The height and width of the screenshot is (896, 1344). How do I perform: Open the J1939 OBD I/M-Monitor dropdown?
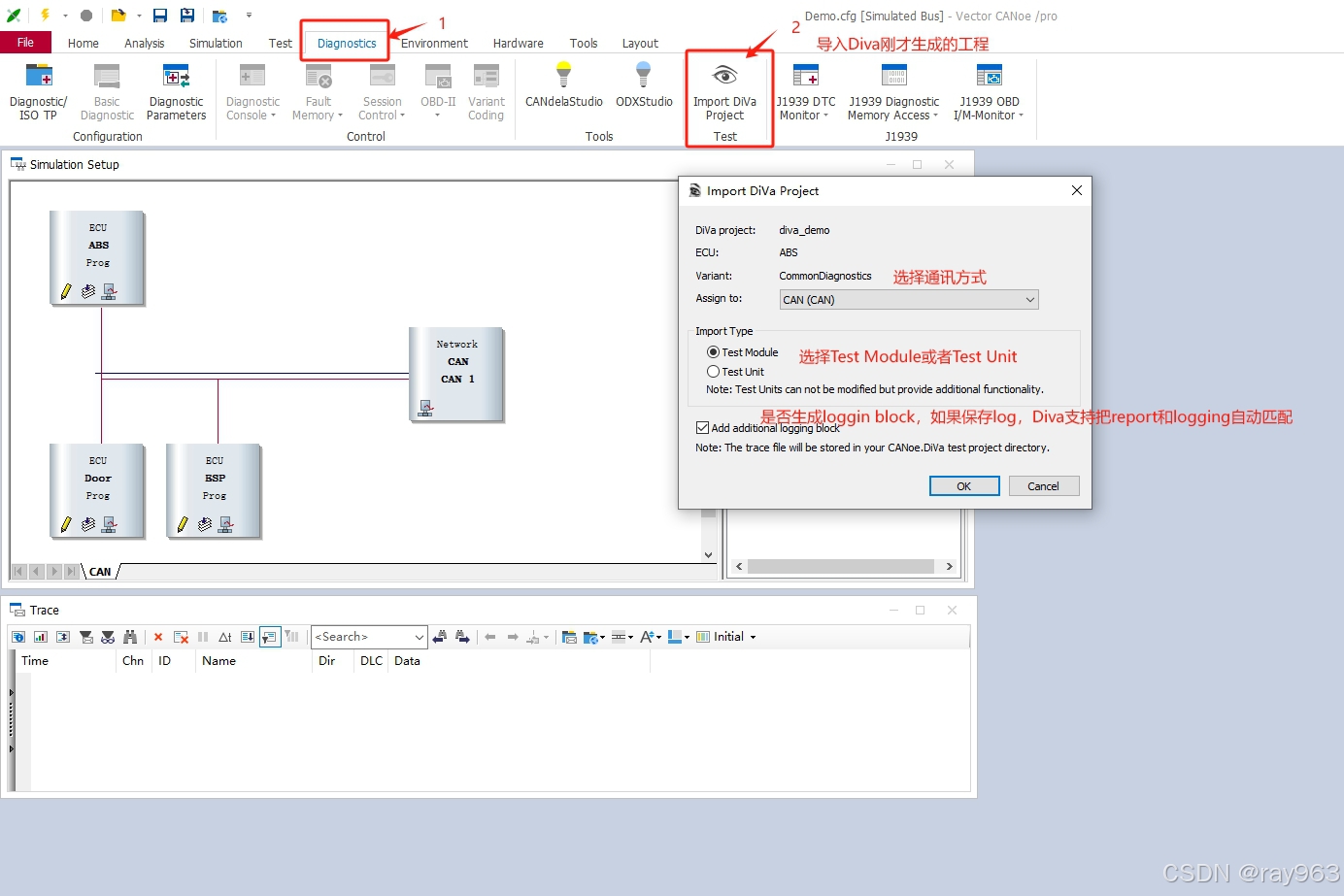click(989, 92)
